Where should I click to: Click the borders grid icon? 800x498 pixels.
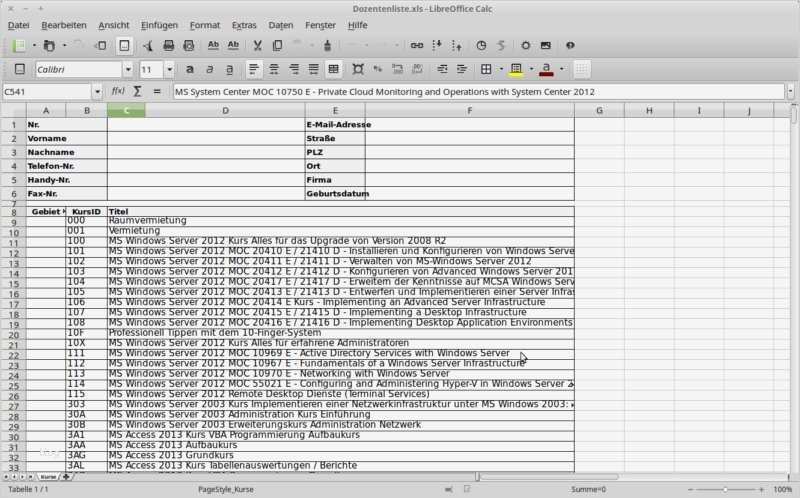(x=486, y=69)
